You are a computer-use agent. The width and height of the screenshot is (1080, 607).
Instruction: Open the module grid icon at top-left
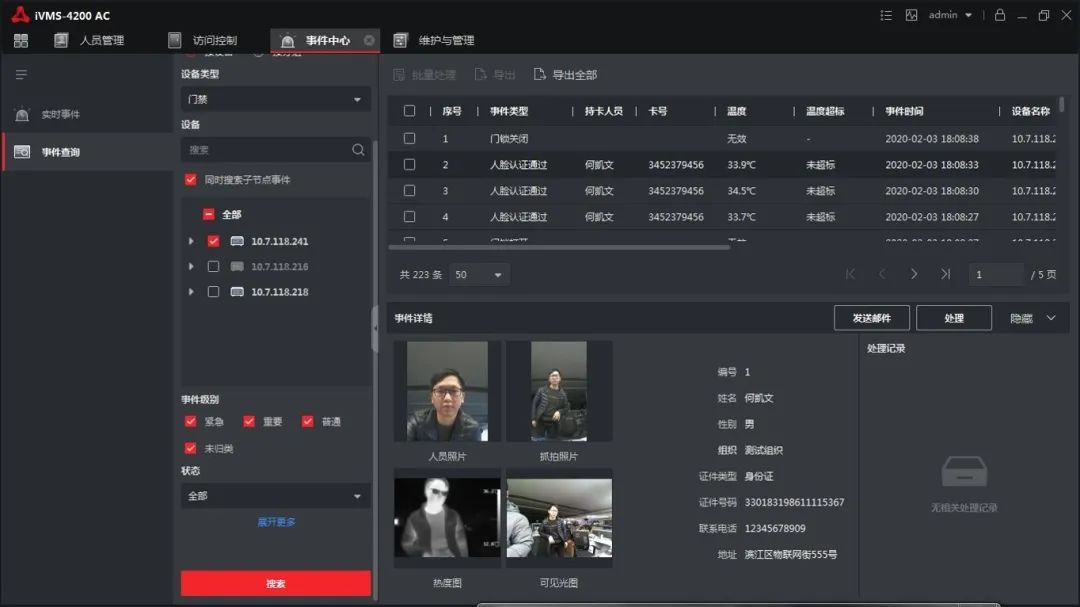[21, 41]
